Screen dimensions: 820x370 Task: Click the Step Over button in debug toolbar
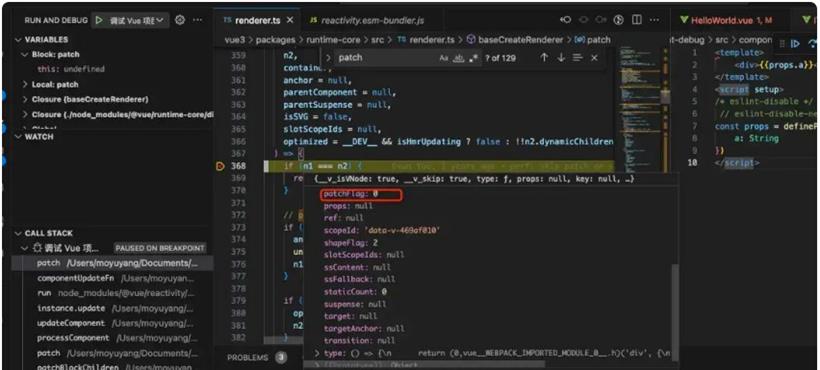(813, 44)
